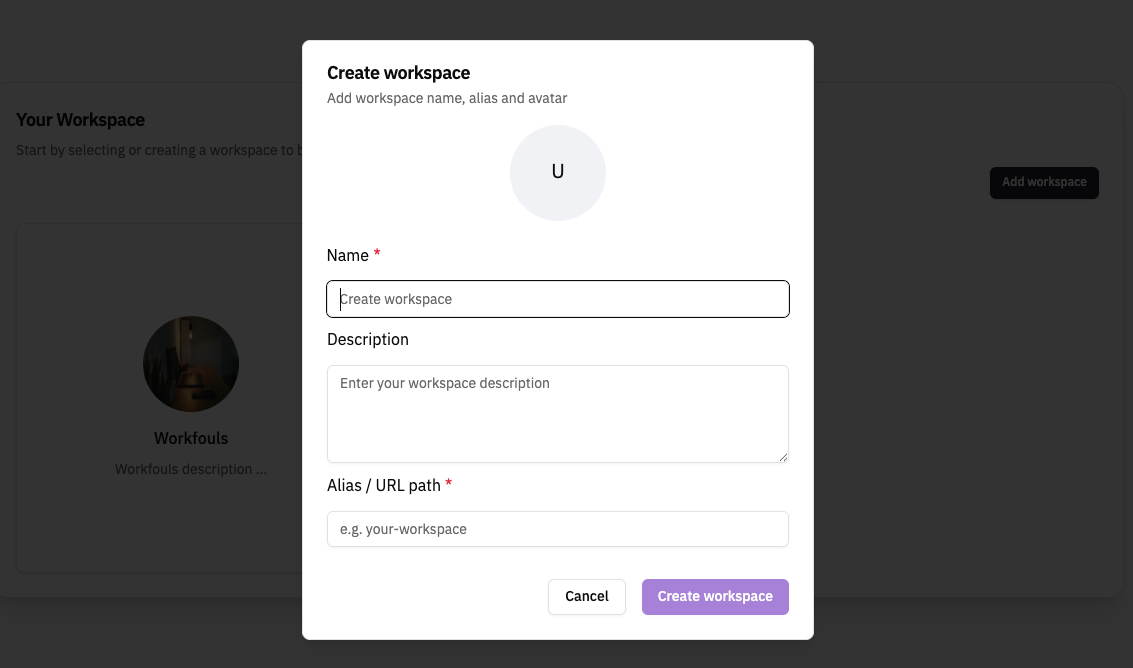The image size is (1133, 668).
Task: Click the purple Create workspace button
Action: pyautogui.click(x=715, y=596)
